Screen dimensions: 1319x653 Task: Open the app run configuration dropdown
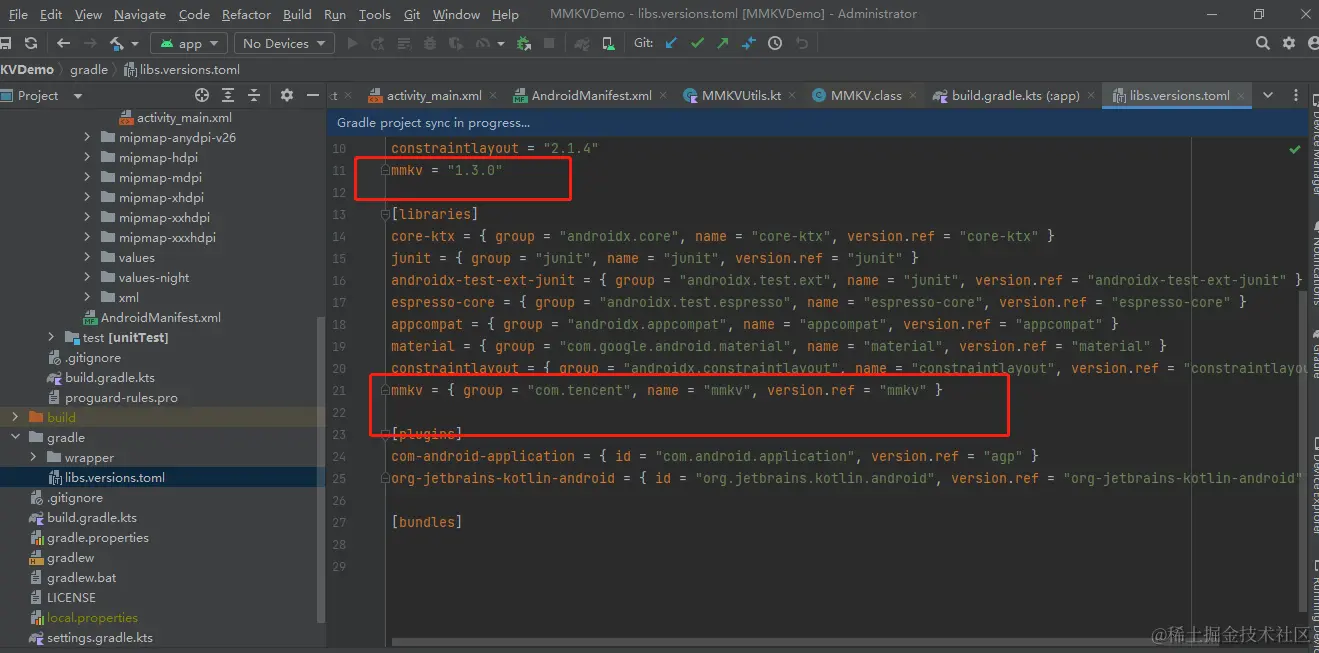(x=190, y=43)
